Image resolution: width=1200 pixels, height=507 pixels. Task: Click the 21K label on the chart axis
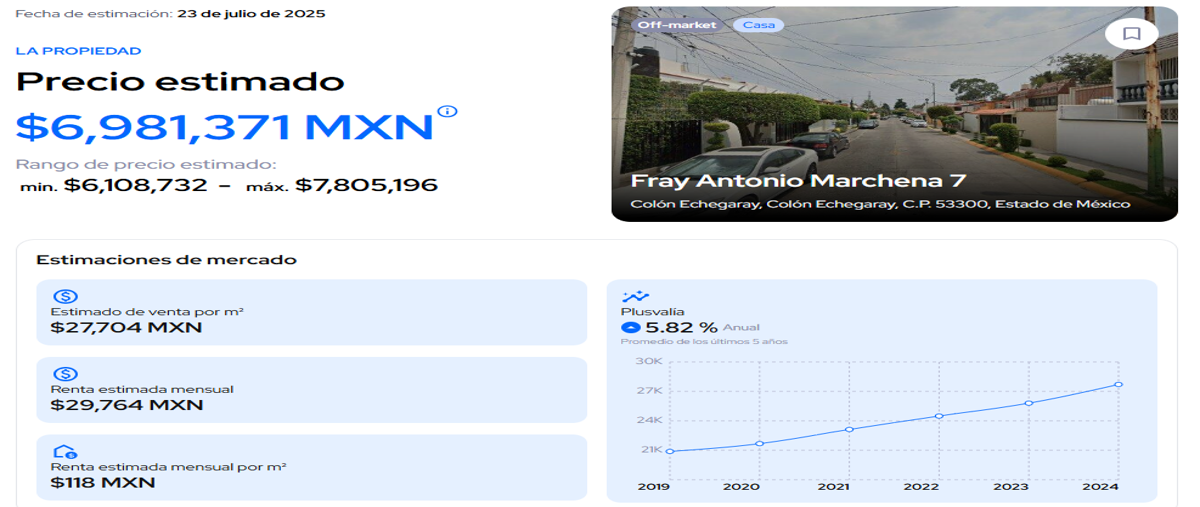[650, 450]
